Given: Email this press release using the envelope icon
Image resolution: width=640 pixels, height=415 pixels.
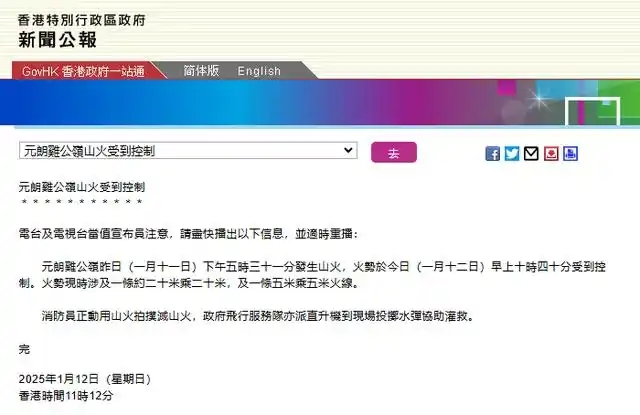Looking at the screenshot, I should 531,154.
